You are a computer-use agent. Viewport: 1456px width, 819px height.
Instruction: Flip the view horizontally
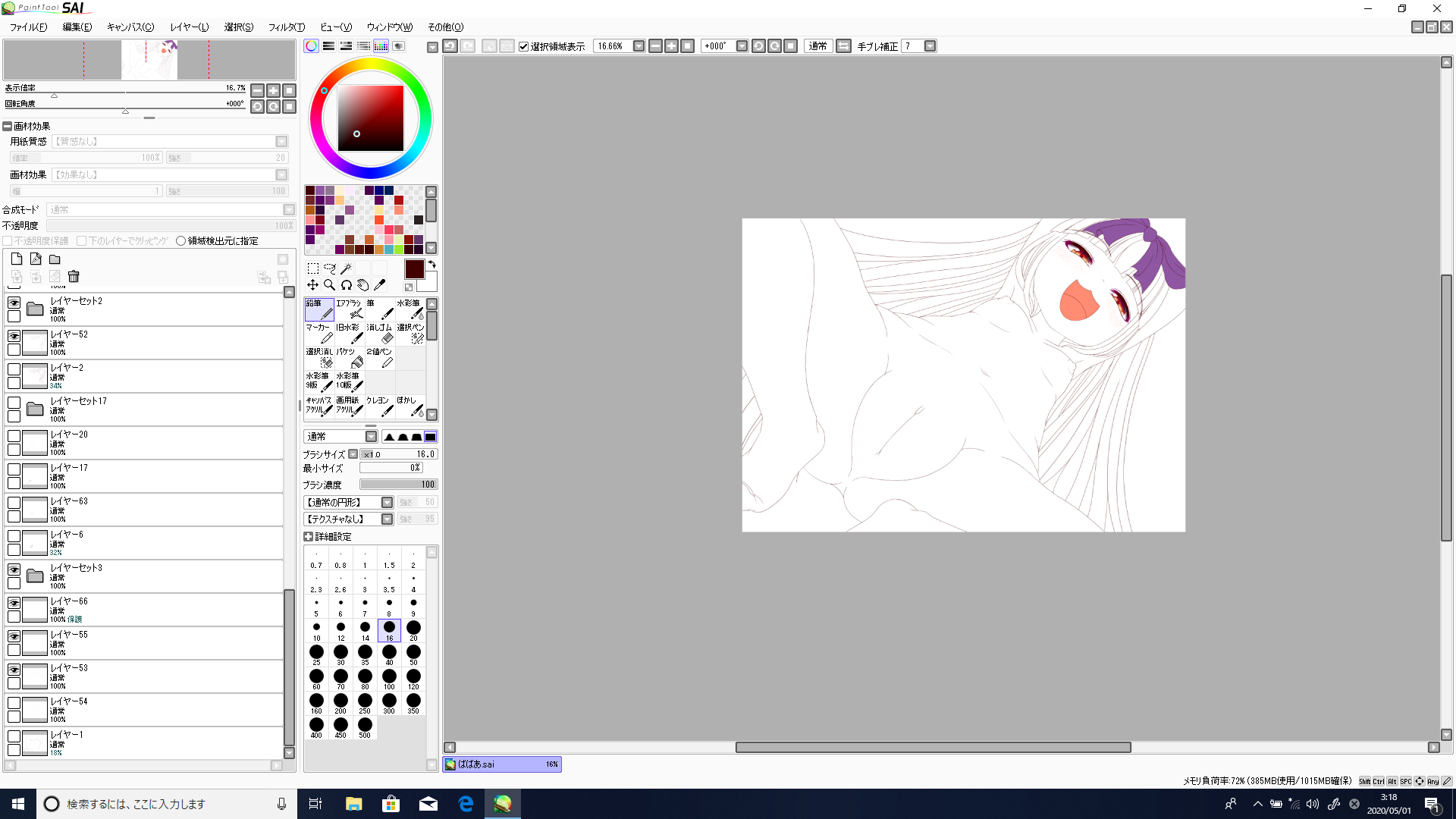tap(843, 46)
